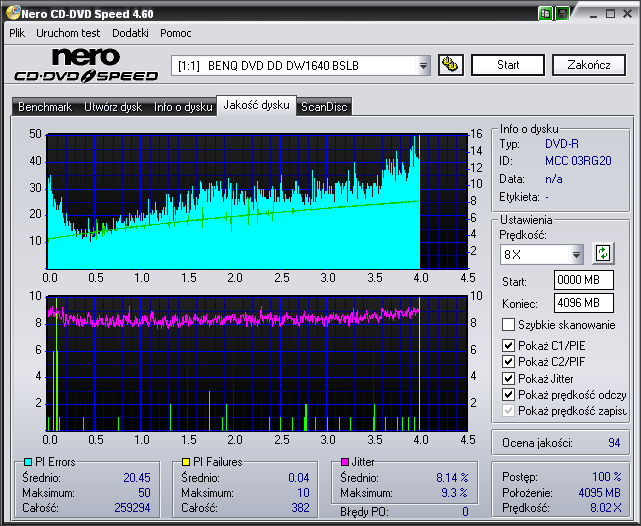Open the Plik menu

[17, 33]
